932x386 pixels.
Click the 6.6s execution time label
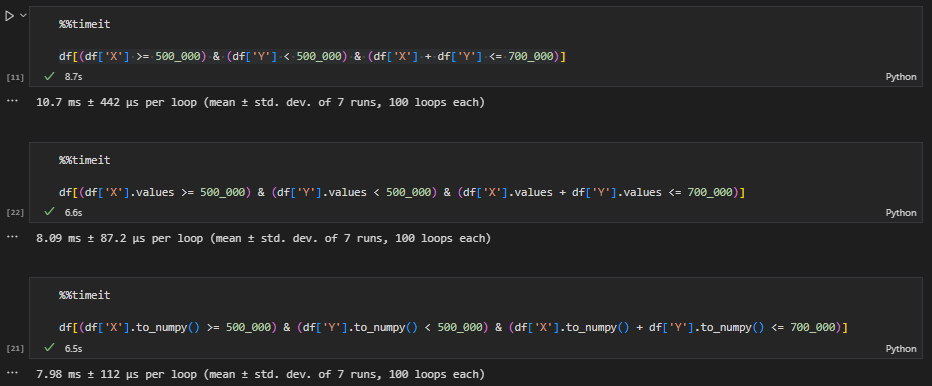pos(73,212)
